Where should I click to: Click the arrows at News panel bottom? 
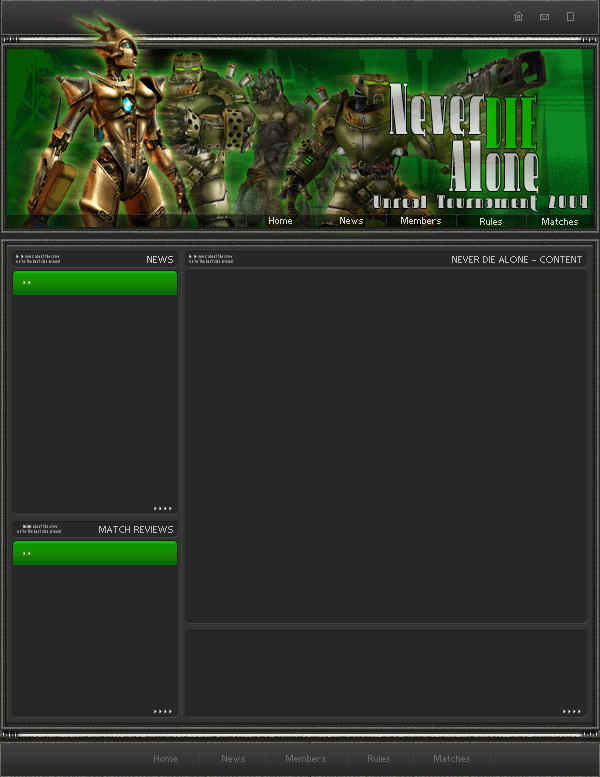point(163,509)
